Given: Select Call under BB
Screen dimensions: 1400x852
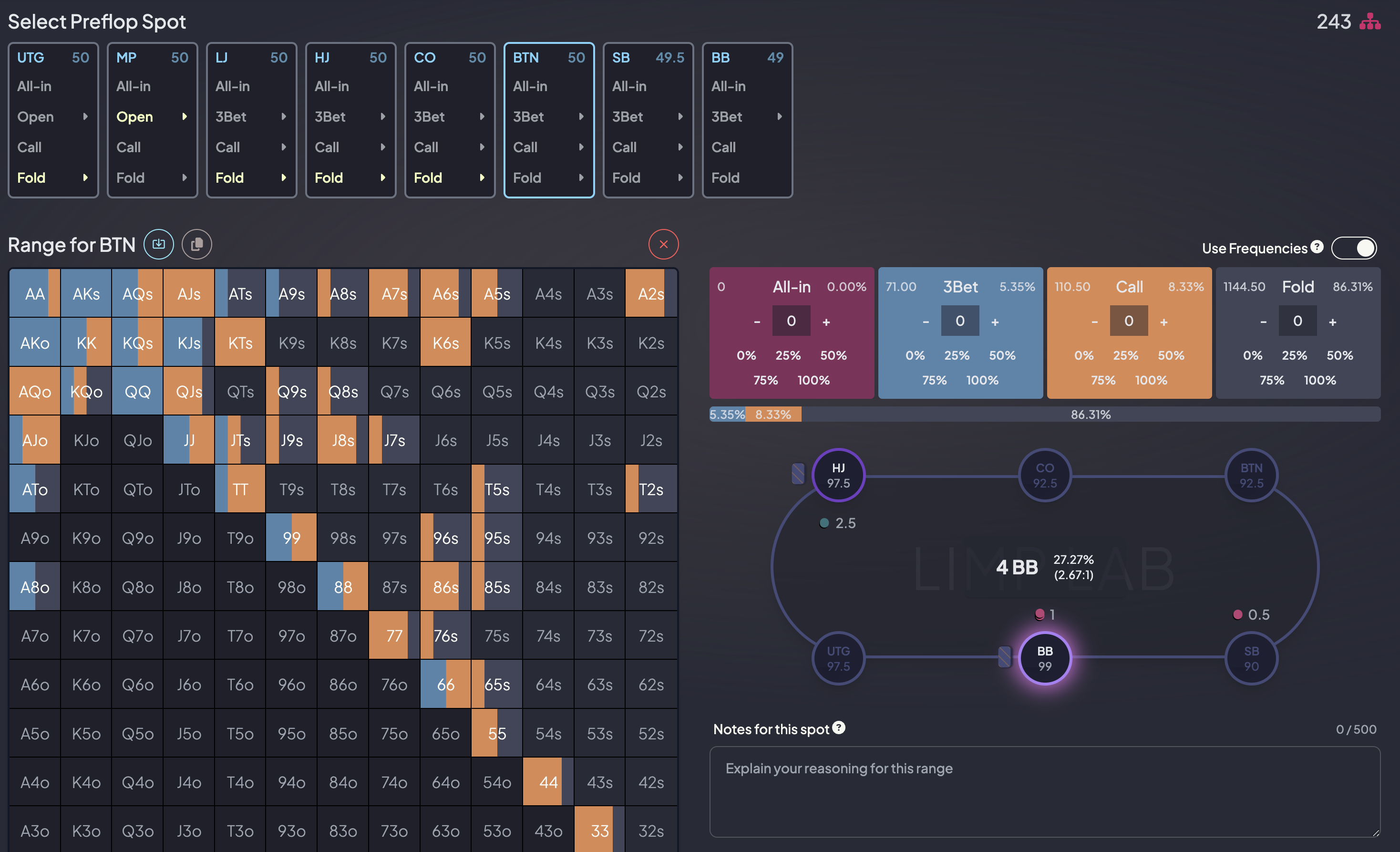Looking at the screenshot, I should (723, 147).
